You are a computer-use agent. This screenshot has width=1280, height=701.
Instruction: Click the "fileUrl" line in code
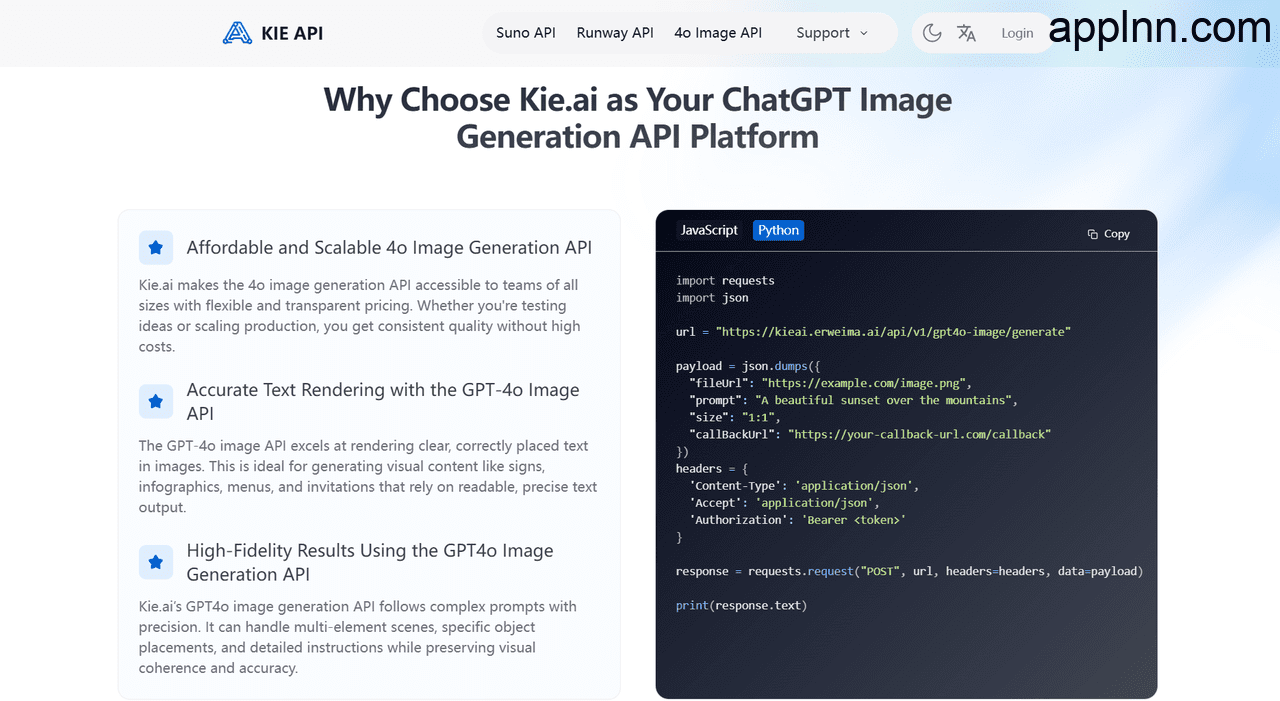[830, 383]
